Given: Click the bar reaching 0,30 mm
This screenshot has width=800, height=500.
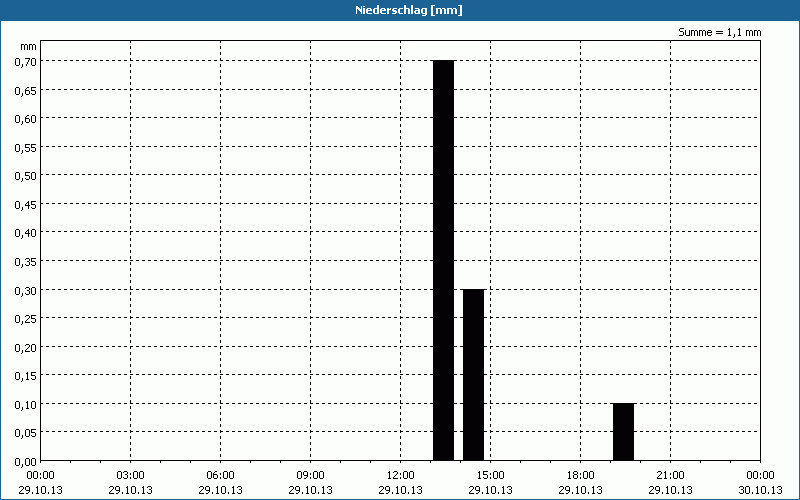Looking at the screenshot, I should 473,375.
